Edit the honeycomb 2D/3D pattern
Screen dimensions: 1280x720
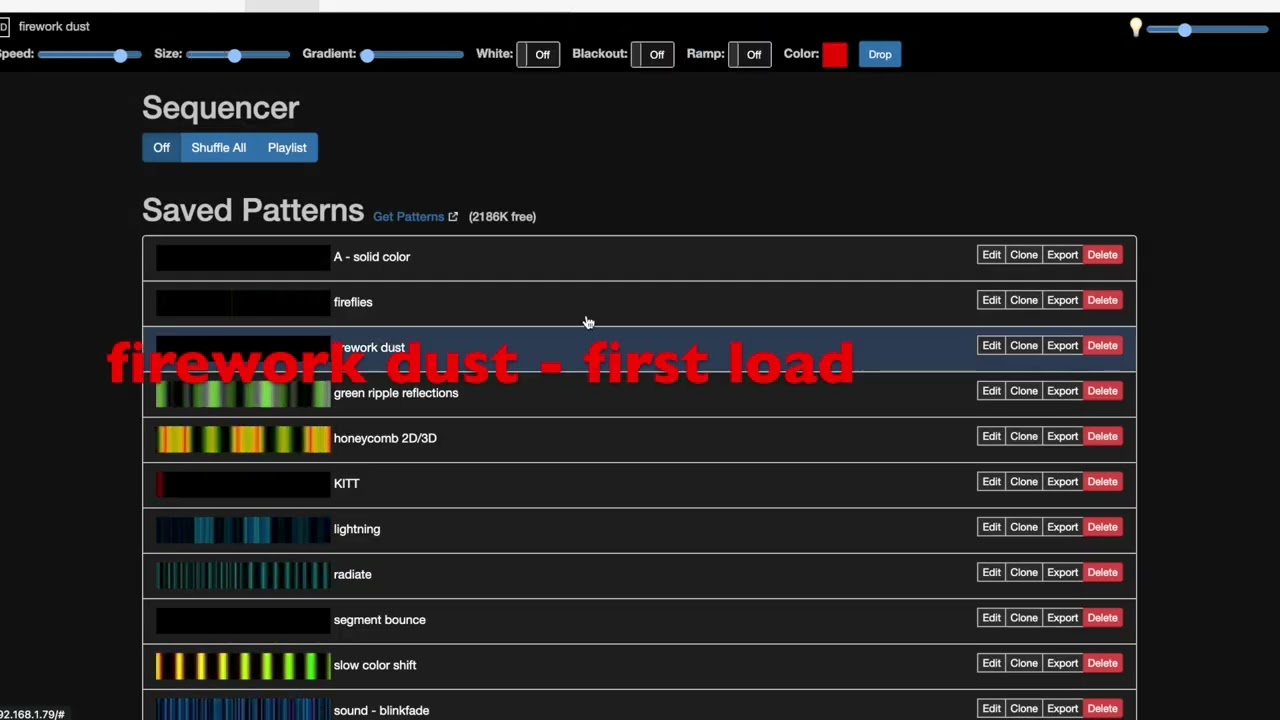click(x=991, y=436)
